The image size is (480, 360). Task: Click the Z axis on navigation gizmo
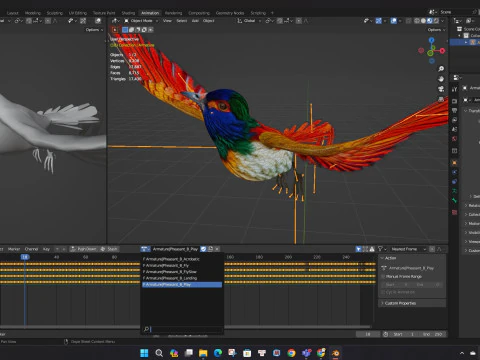432,40
